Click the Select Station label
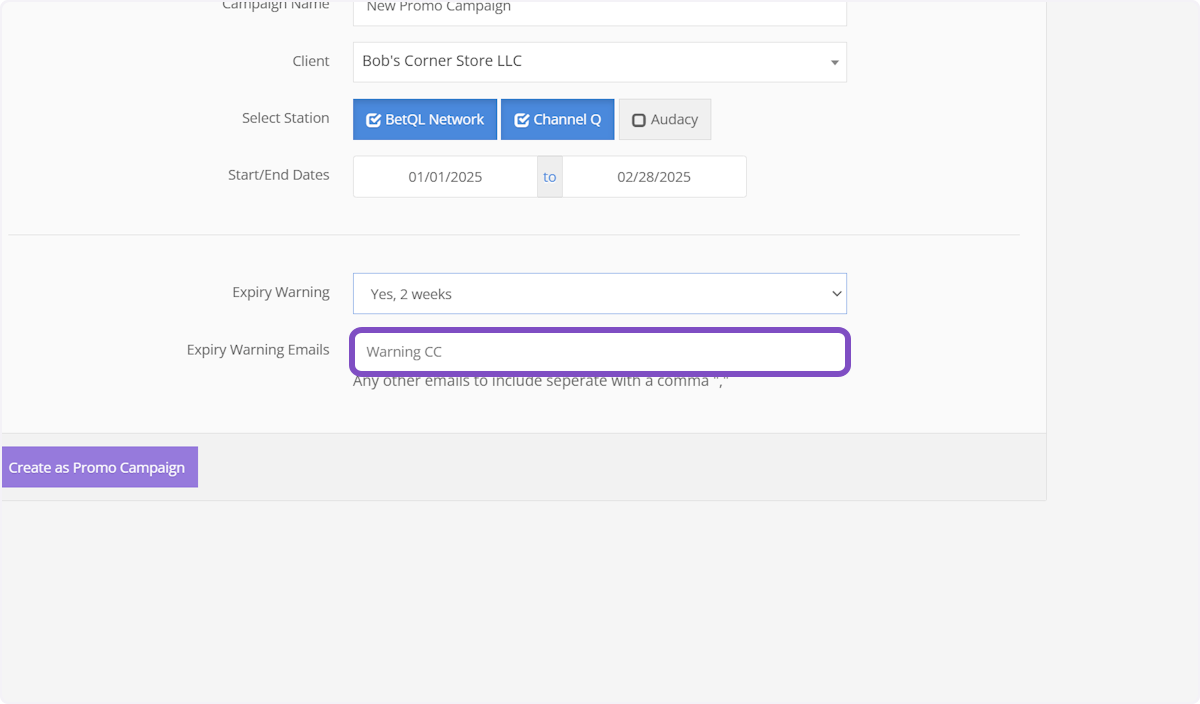 285,118
